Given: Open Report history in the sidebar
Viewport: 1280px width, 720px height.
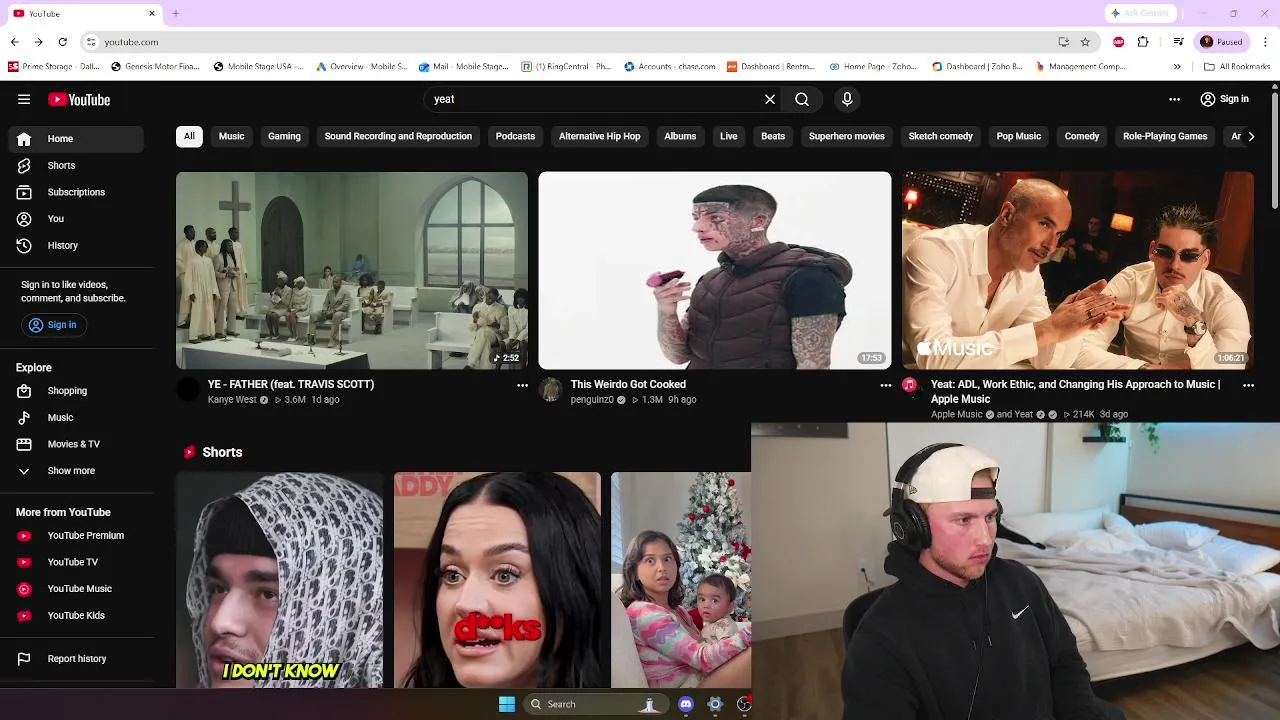Looking at the screenshot, I should [76, 659].
